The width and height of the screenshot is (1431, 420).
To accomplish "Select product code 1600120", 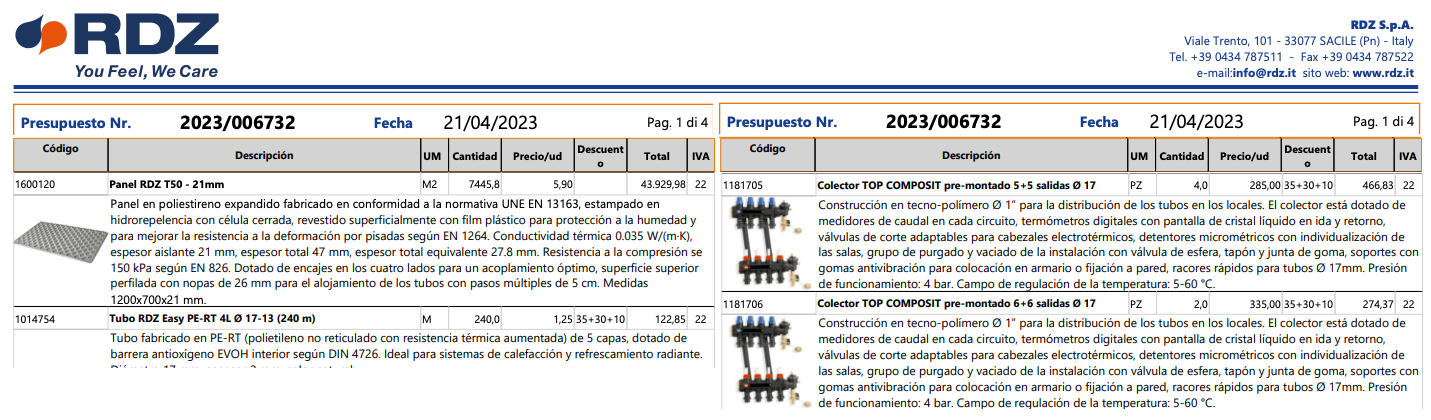I will 35,185.
